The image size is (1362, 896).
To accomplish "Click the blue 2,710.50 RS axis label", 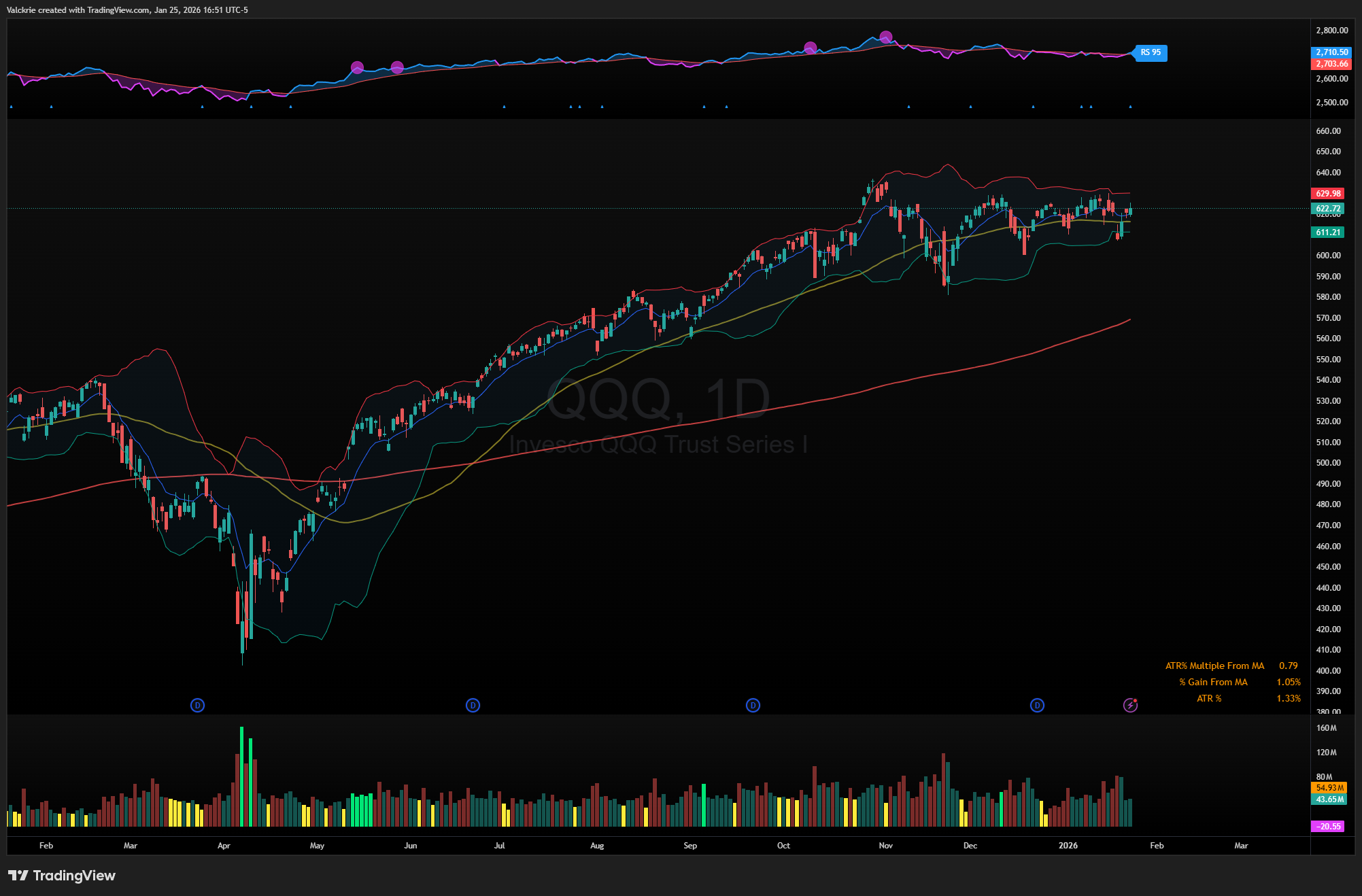I will coord(1331,52).
